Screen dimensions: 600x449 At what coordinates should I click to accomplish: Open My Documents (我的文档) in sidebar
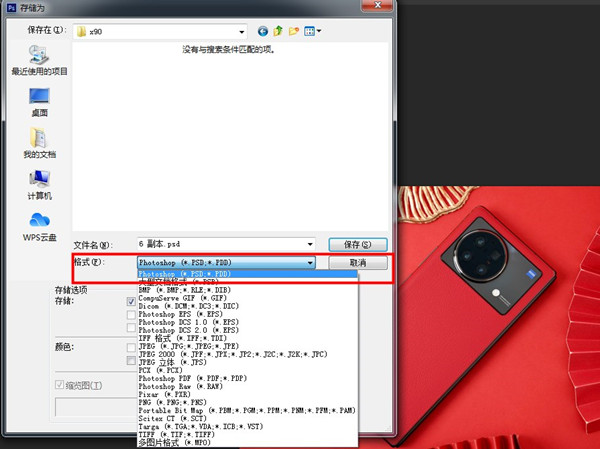39,144
